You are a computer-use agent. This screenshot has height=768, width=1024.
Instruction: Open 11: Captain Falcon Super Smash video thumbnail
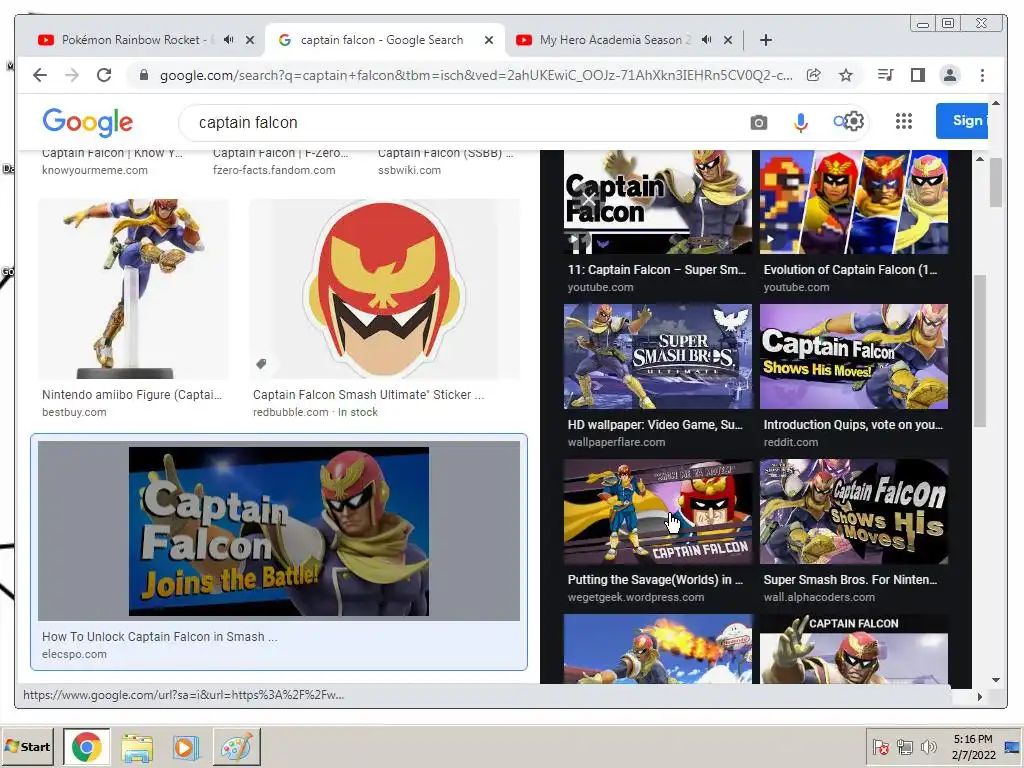coord(658,202)
